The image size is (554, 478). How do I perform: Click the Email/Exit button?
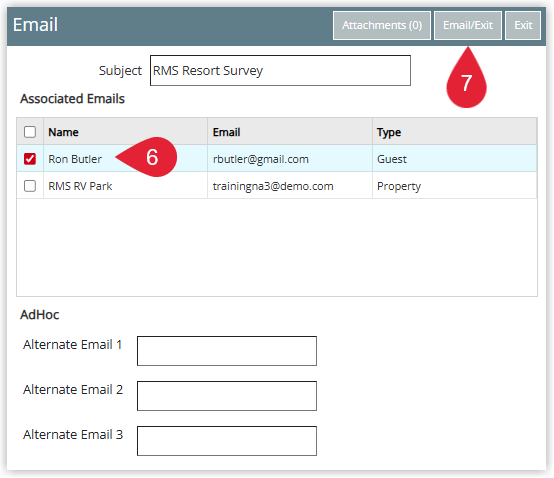[x=468, y=25]
